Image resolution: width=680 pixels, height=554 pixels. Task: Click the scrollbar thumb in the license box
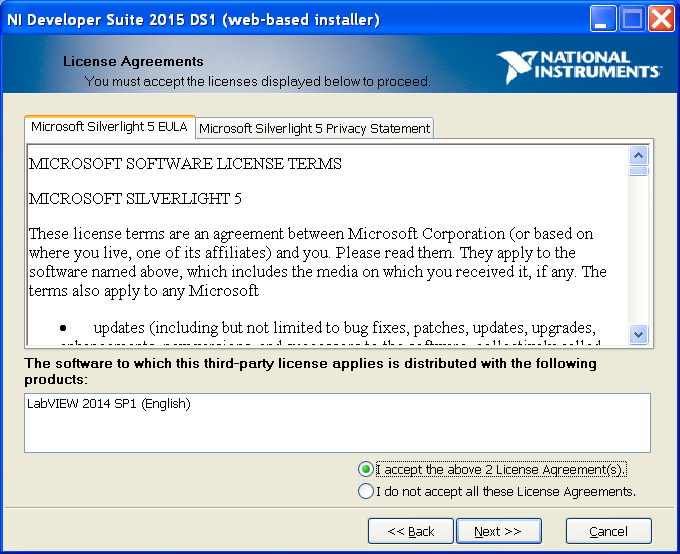pos(639,171)
